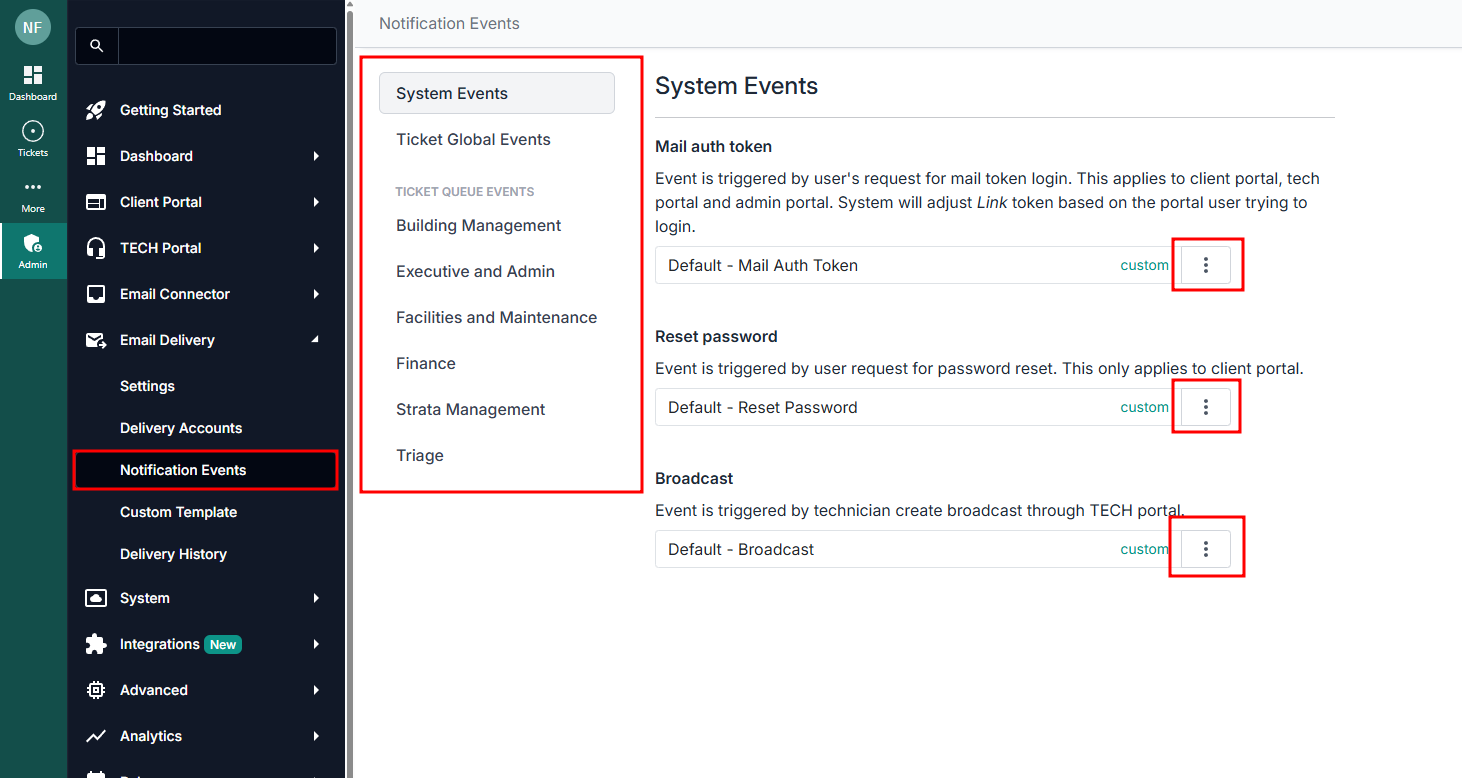This screenshot has height=778, width=1462.
Task: Open Tickets from the left rail icon
Action: coord(33,132)
